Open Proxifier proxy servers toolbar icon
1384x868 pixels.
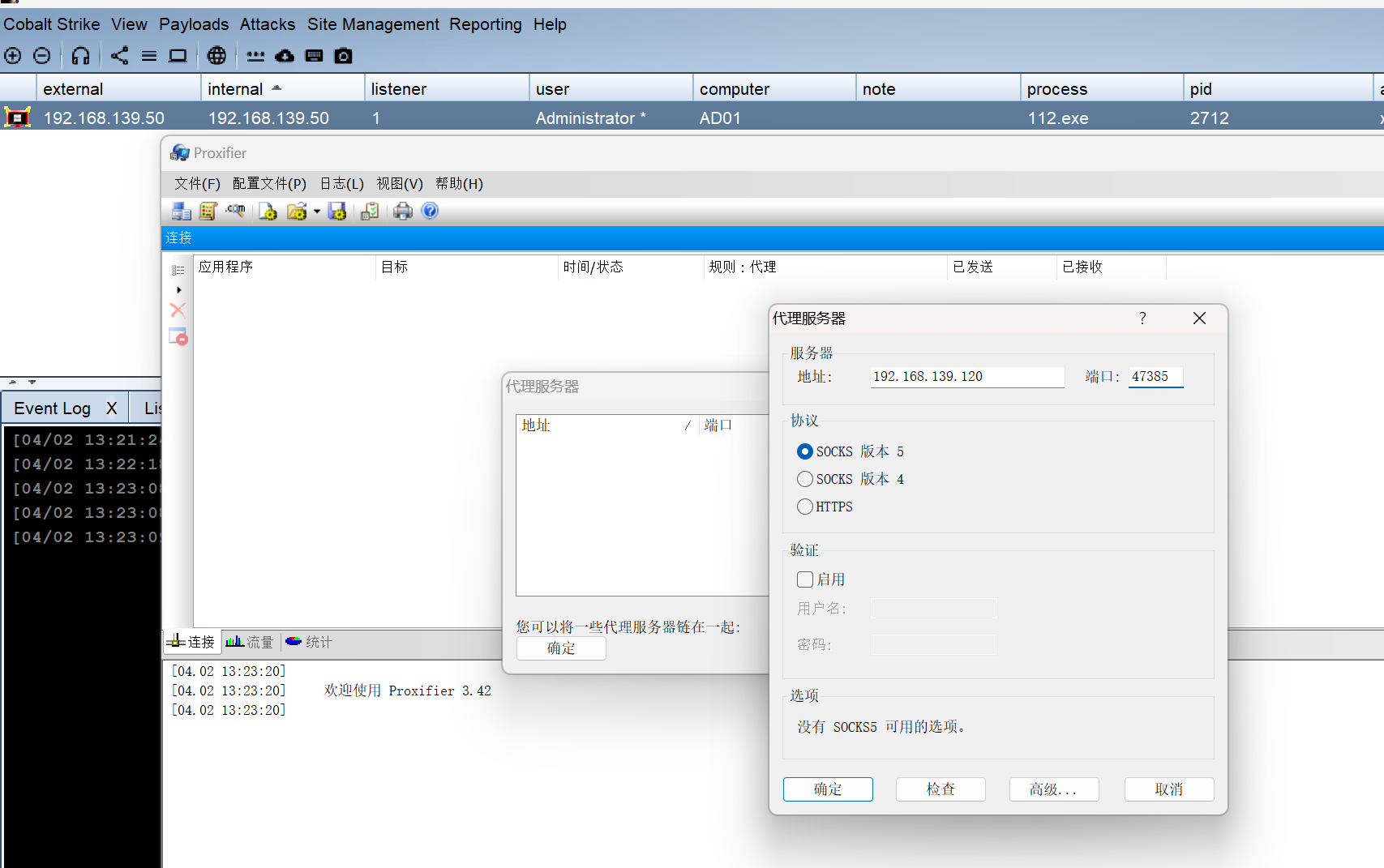pyautogui.click(x=181, y=212)
